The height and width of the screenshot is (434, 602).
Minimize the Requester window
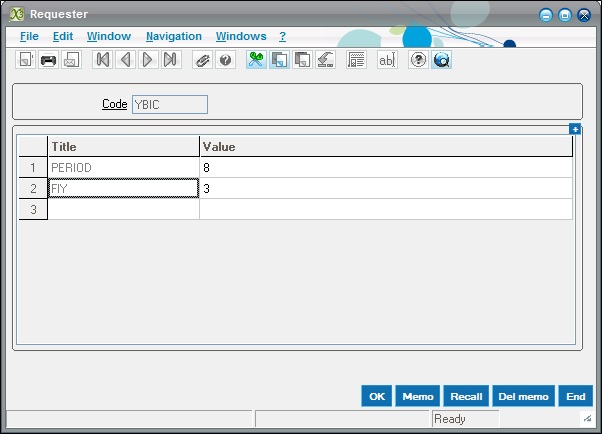click(546, 15)
